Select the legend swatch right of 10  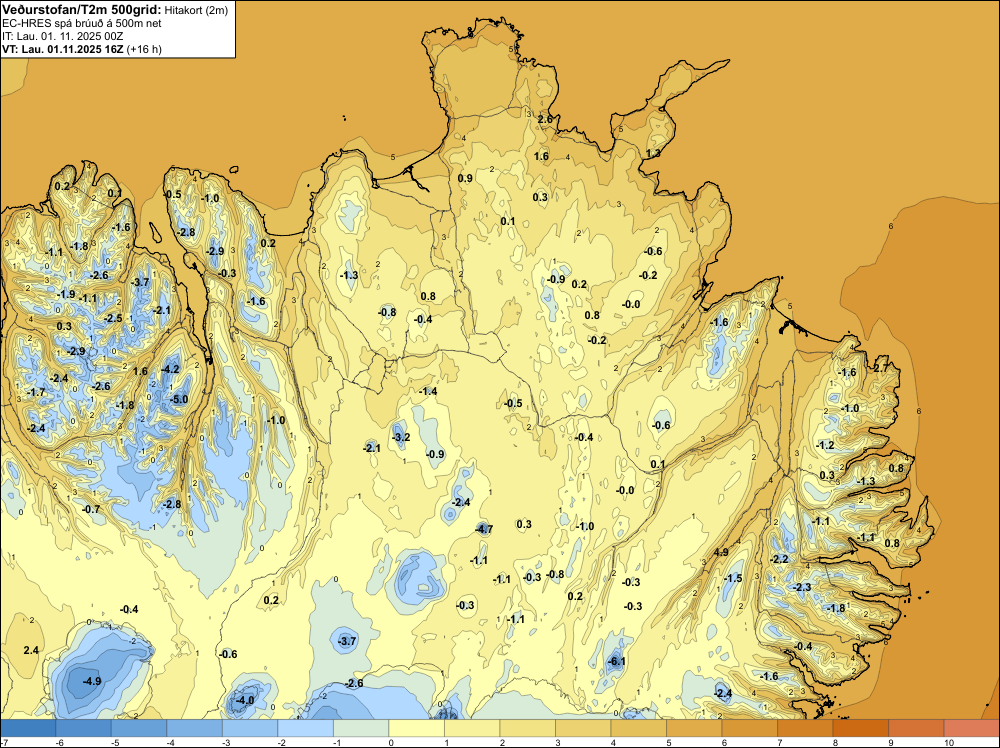971,728
